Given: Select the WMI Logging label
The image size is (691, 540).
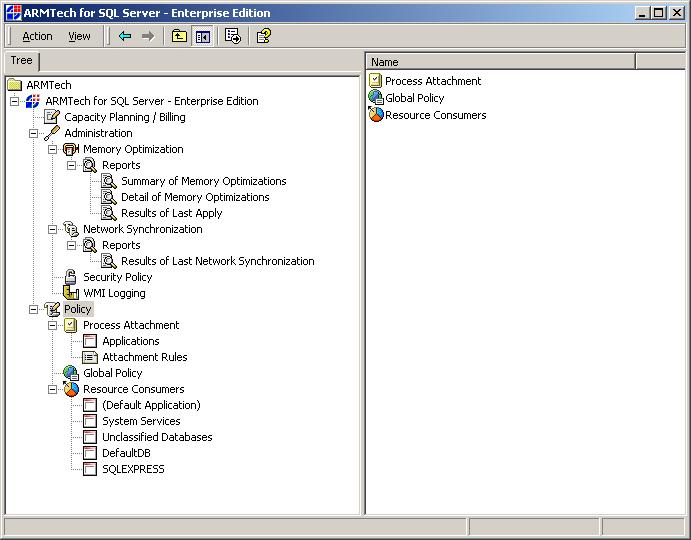Looking at the screenshot, I should click(114, 293).
